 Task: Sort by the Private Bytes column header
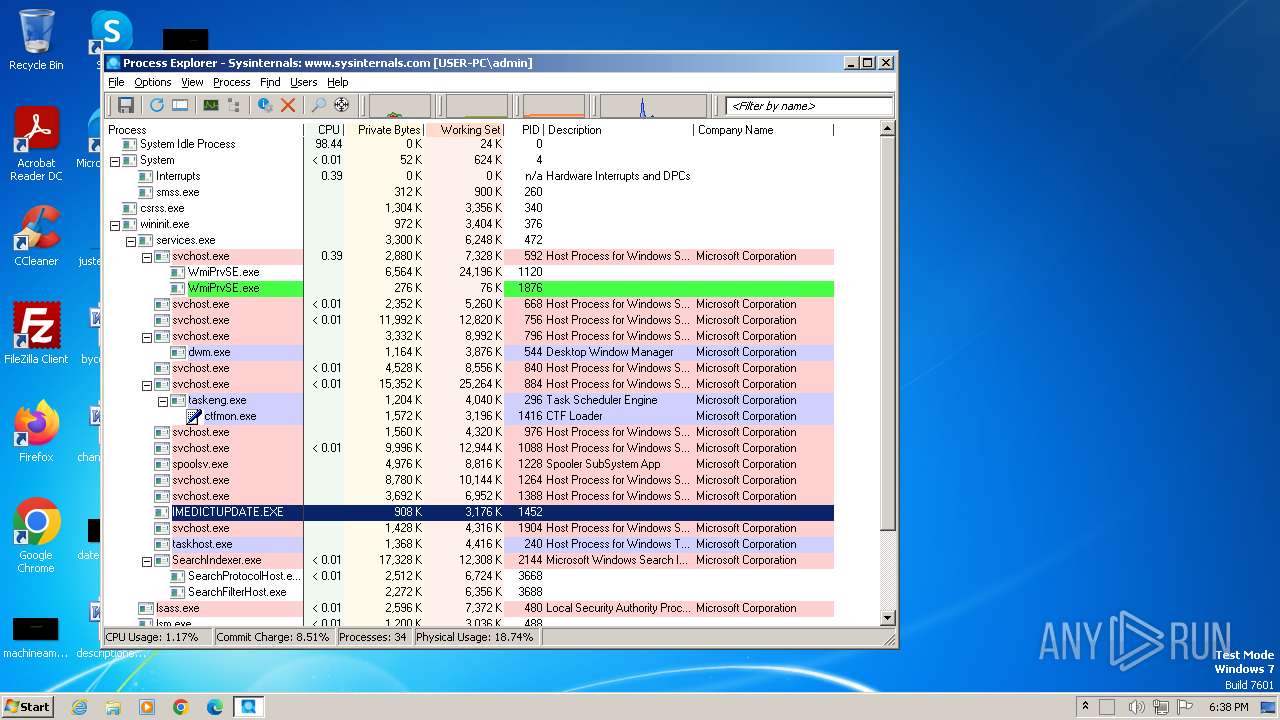click(385, 130)
